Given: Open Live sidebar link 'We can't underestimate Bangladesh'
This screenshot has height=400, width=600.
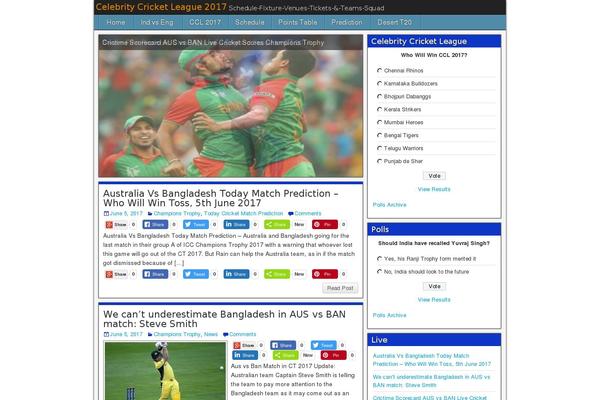Looking at the screenshot, I should (x=431, y=381).
